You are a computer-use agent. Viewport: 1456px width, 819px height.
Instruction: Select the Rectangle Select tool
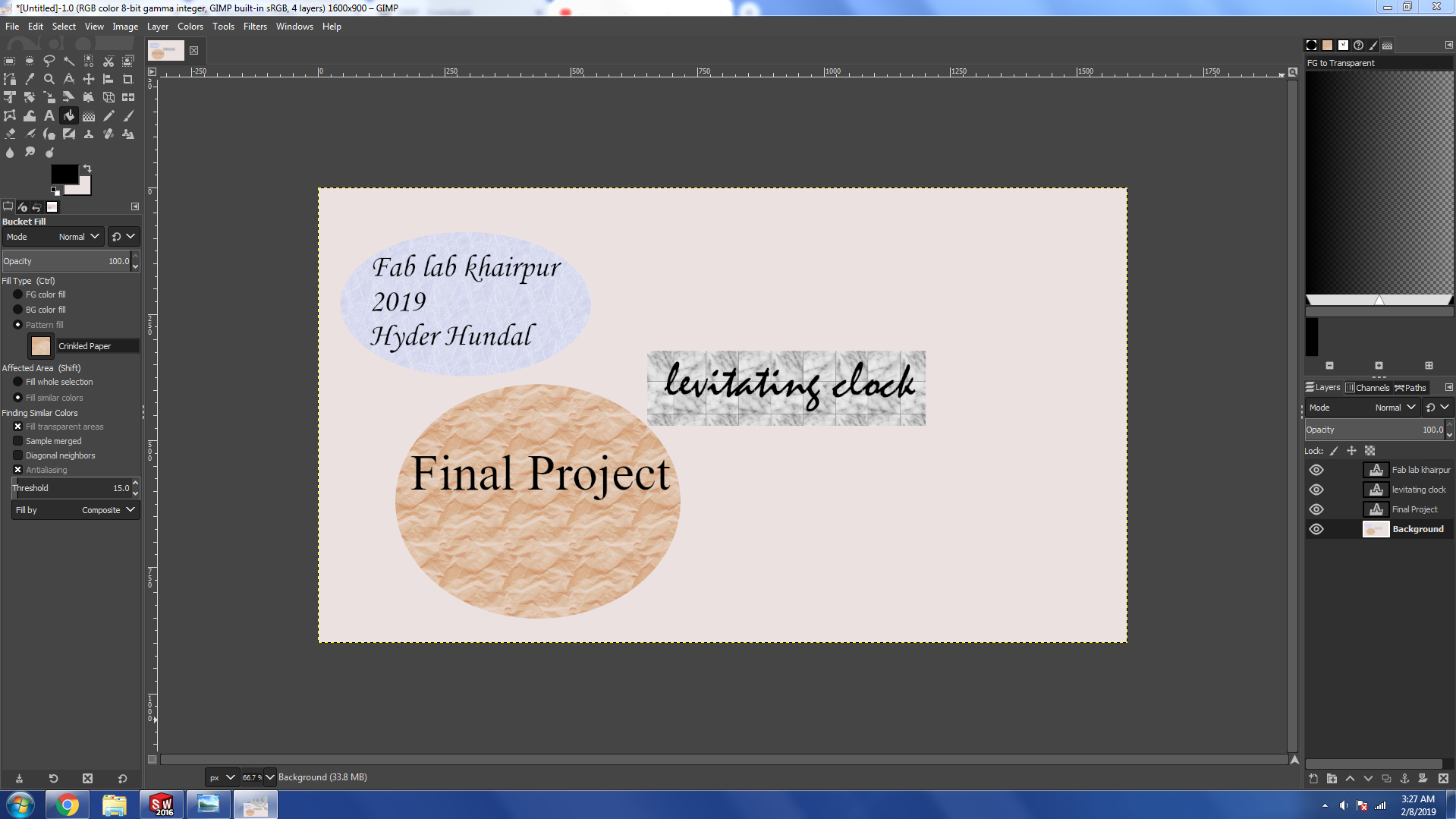(x=10, y=61)
